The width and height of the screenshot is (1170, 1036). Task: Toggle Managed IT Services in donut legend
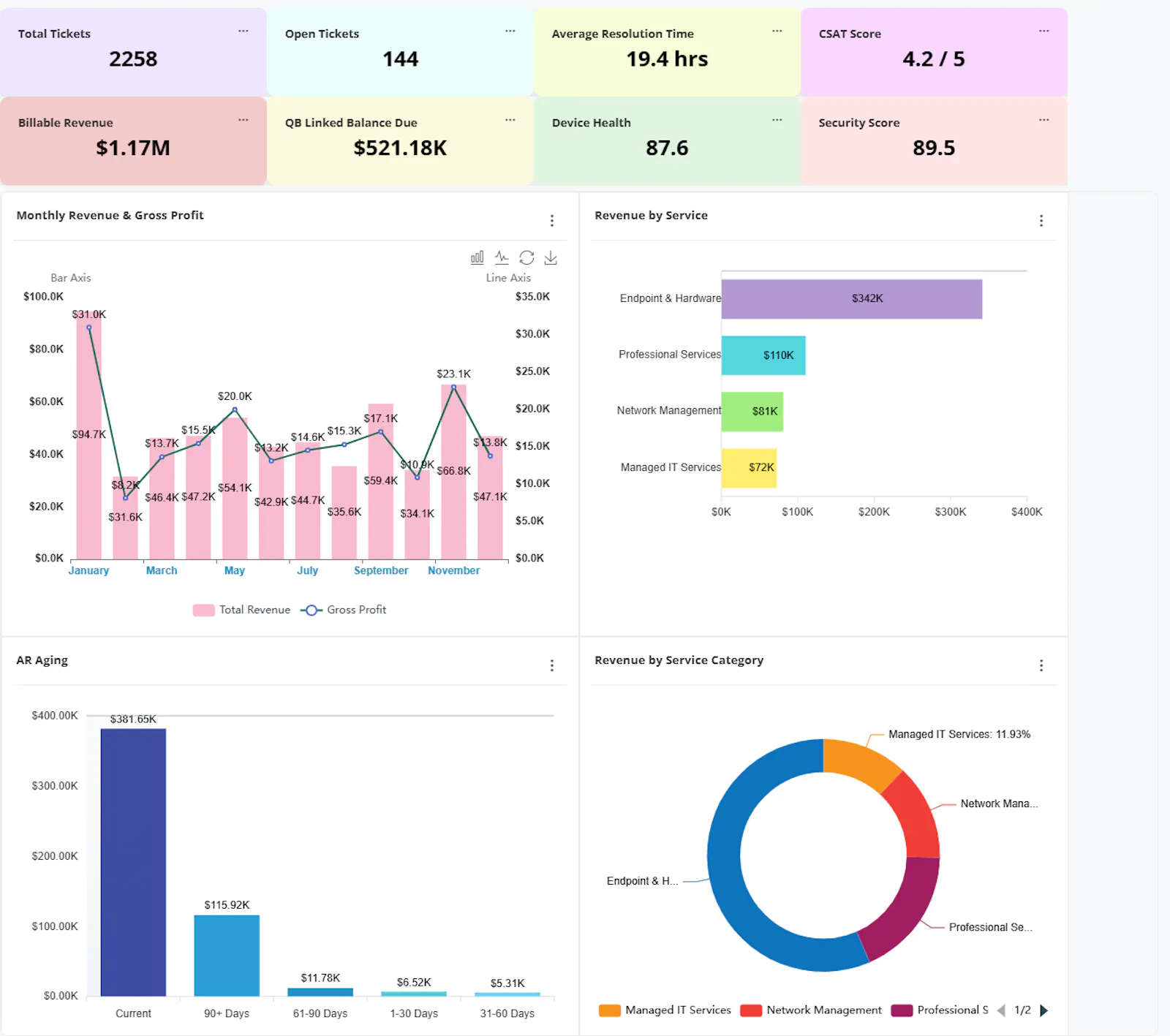pos(665,1010)
